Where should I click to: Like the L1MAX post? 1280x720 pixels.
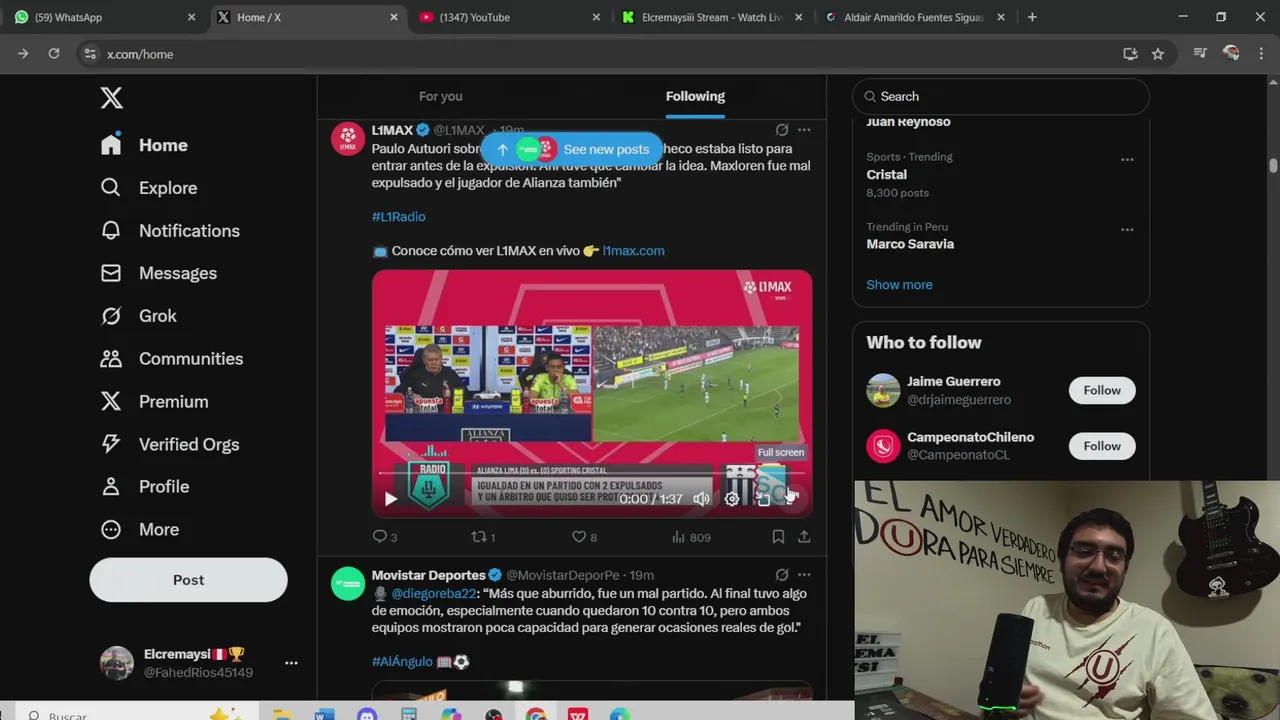click(x=584, y=537)
